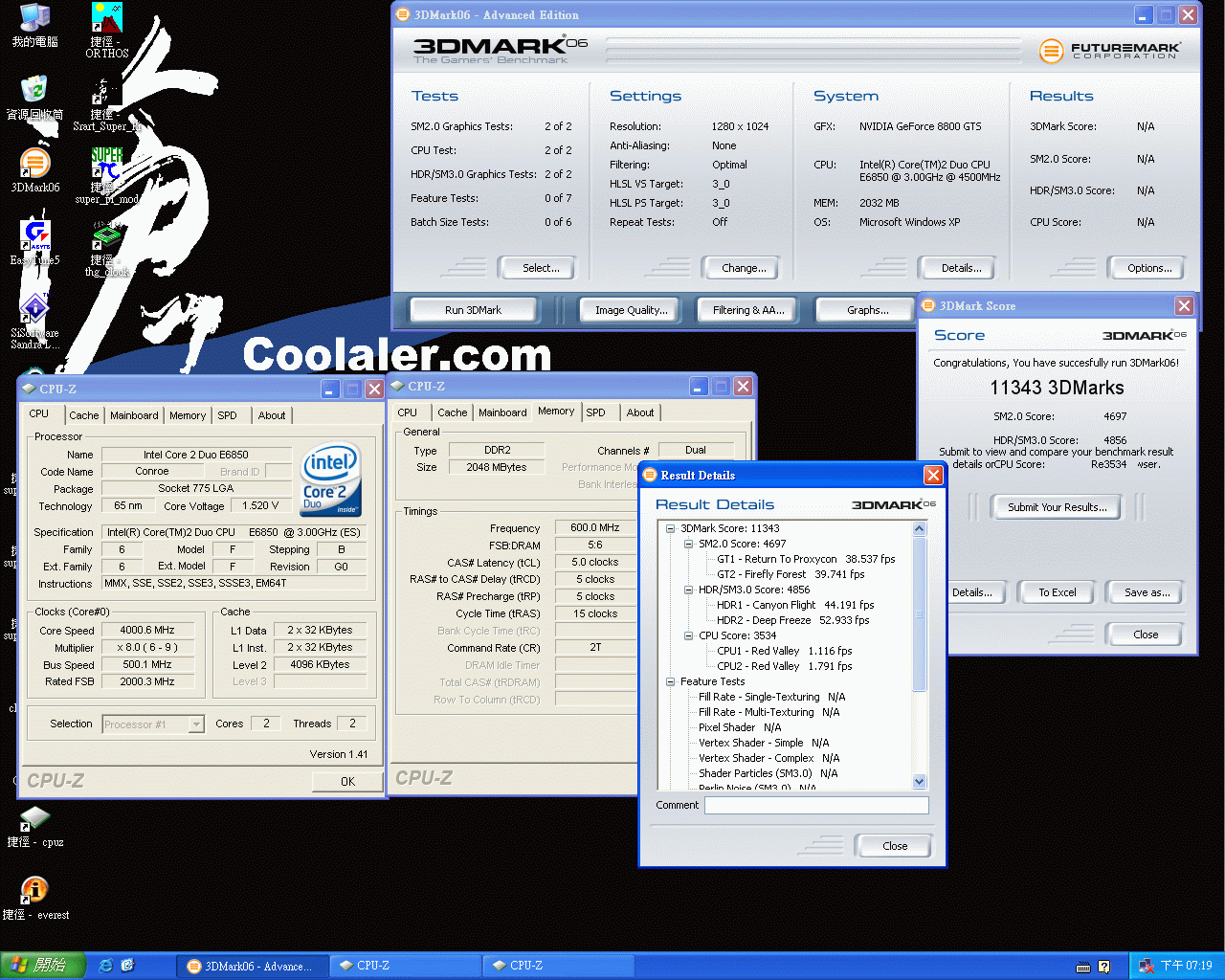Viewport: 1225px width, 980px height.
Task: Click Close in 3DMark Score window
Action: 1146,635
